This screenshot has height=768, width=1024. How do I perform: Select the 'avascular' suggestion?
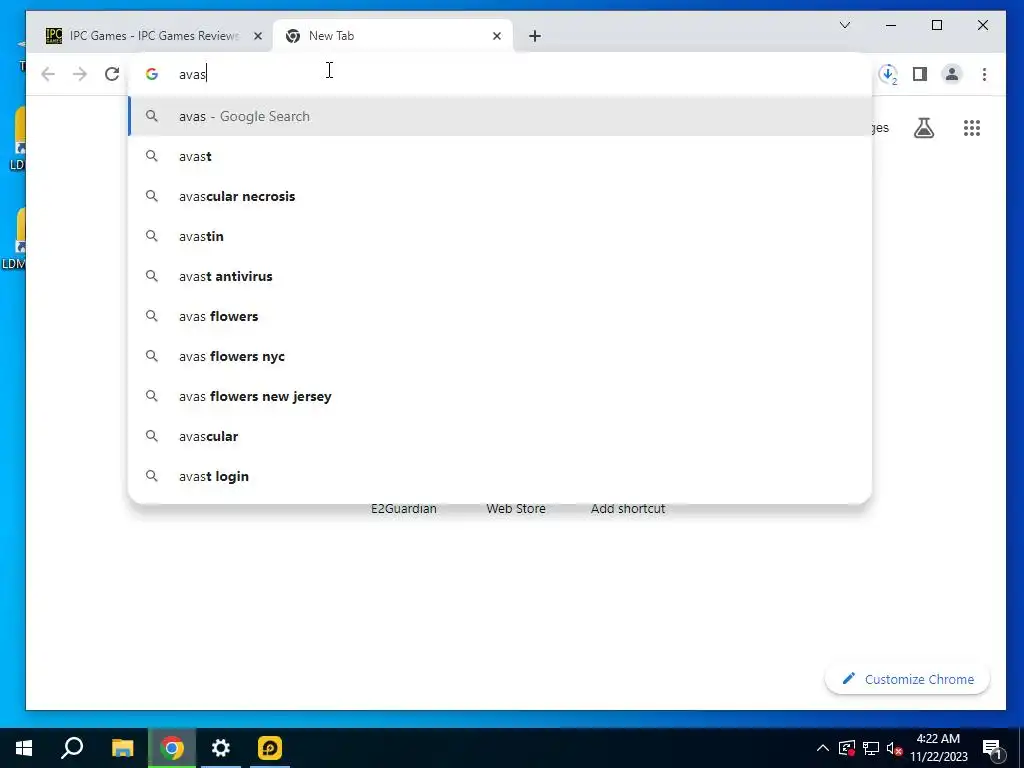[x=500, y=436]
